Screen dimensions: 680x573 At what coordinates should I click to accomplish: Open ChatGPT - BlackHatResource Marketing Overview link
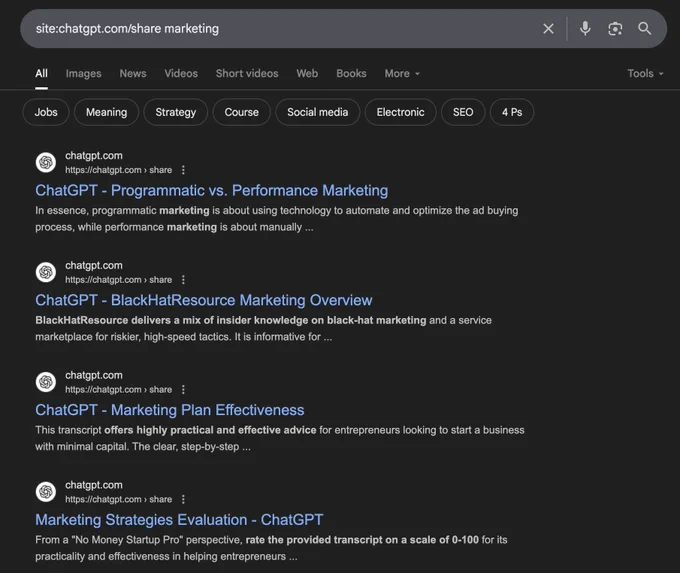point(204,300)
